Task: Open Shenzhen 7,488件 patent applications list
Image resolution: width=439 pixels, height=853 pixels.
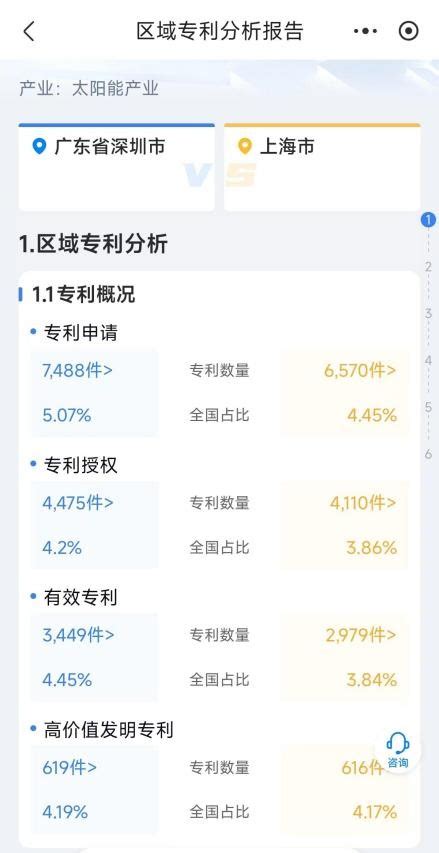Action: pyautogui.click(x=77, y=370)
